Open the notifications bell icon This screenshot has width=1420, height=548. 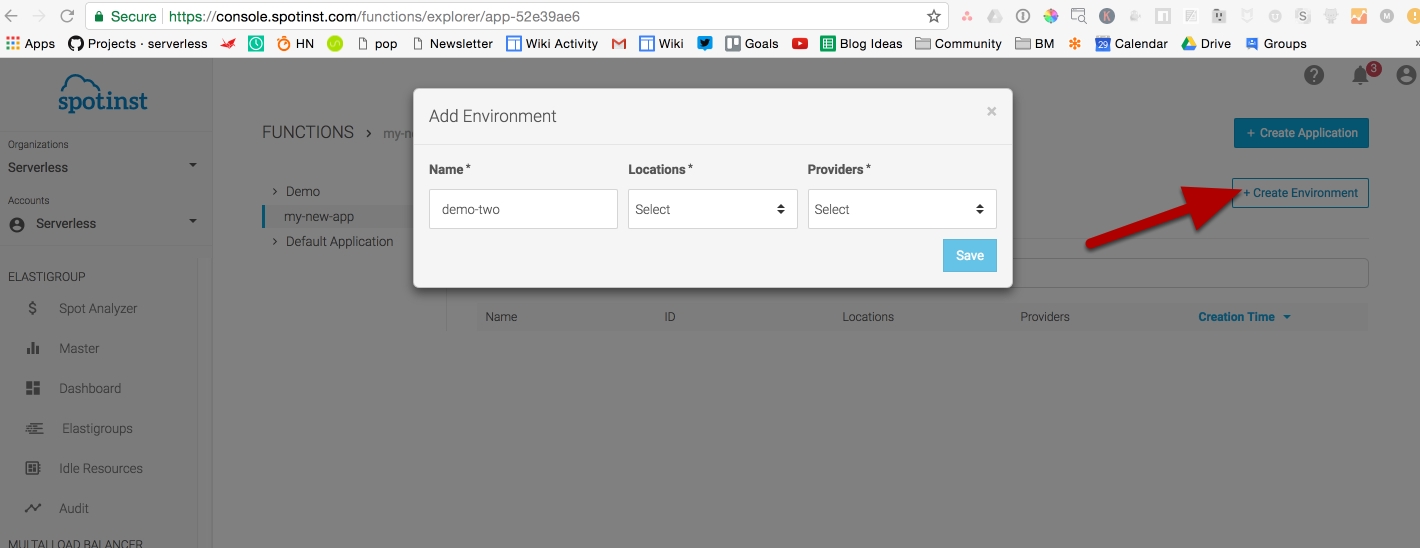(1360, 76)
